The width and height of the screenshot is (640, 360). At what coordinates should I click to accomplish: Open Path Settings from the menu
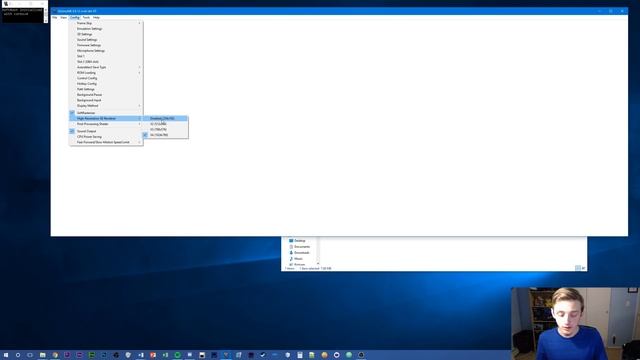coord(106,89)
